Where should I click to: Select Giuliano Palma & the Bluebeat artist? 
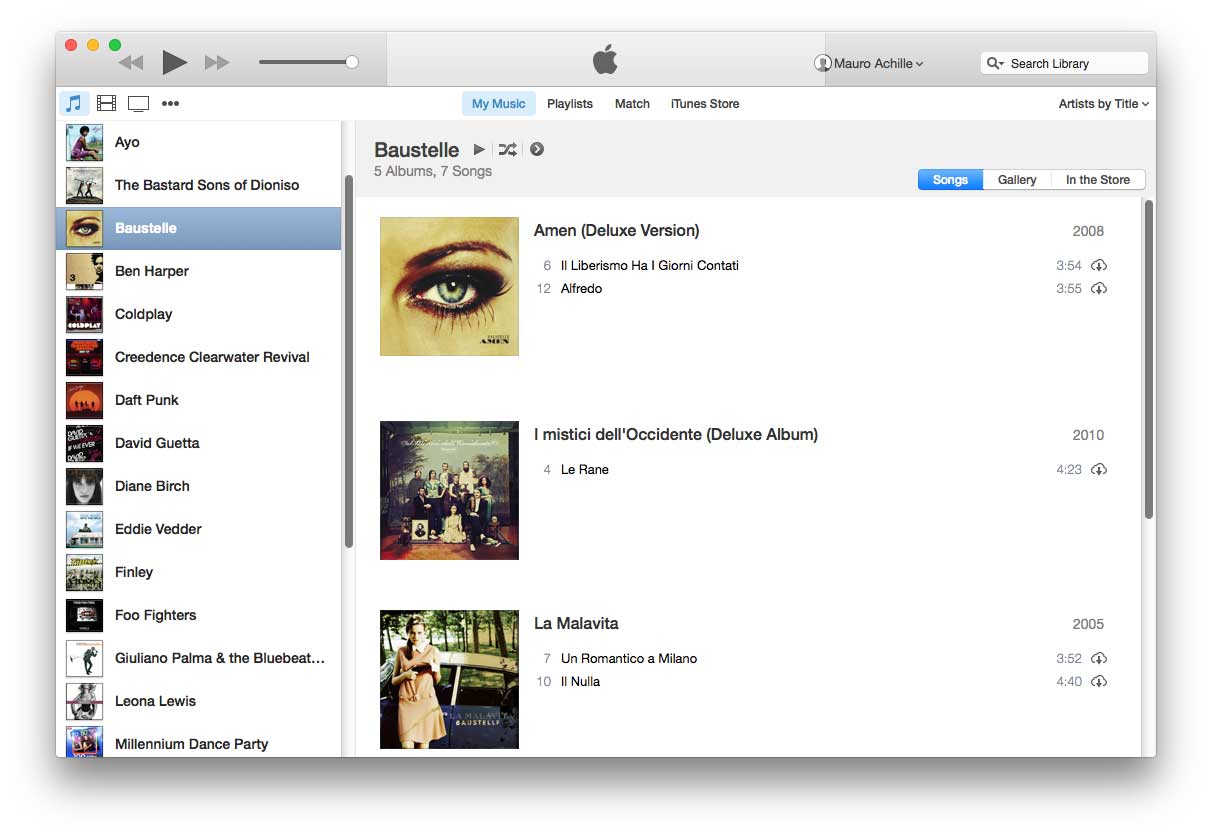pyautogui.click(x=198, y=658)
